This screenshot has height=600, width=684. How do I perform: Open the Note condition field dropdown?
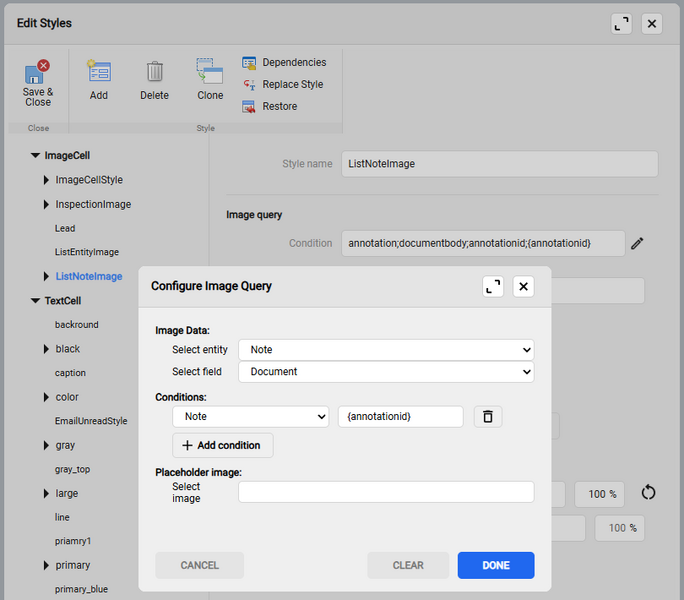pos(250,416)
